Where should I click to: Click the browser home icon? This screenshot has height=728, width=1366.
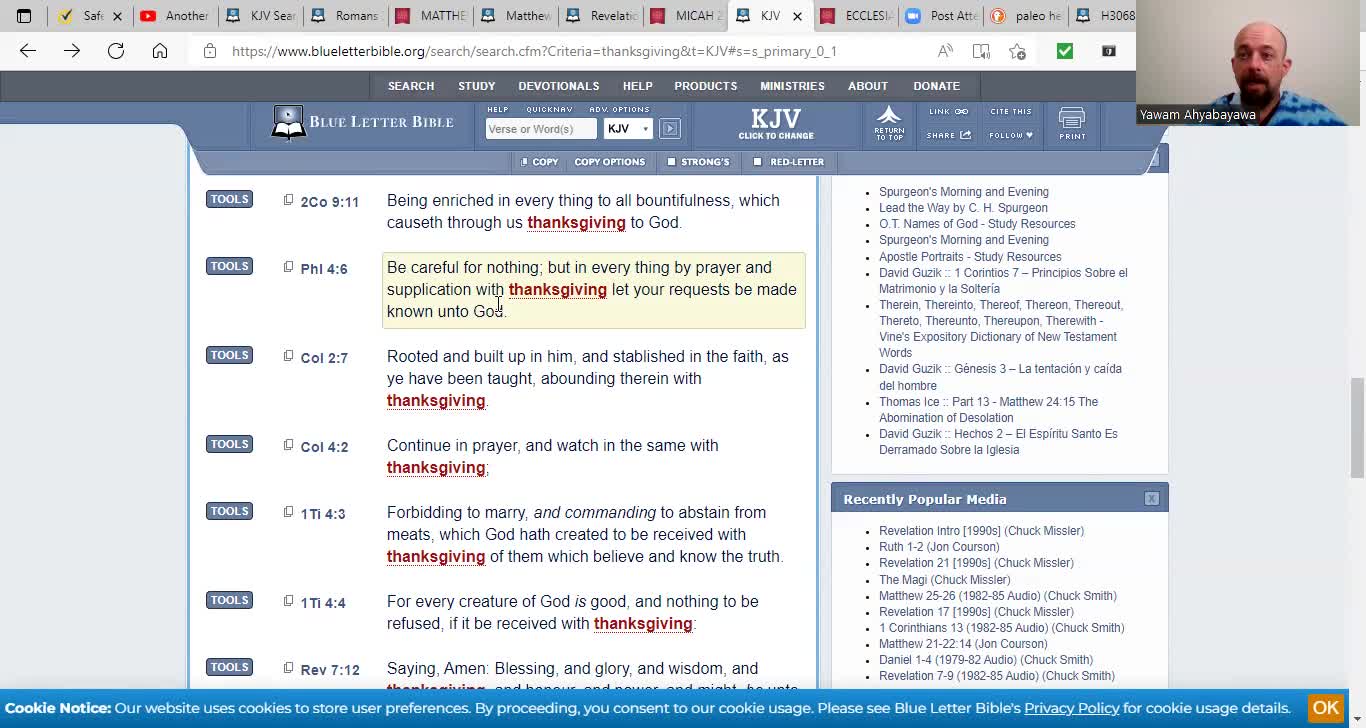pyautogui.click(x=160, y=51)
